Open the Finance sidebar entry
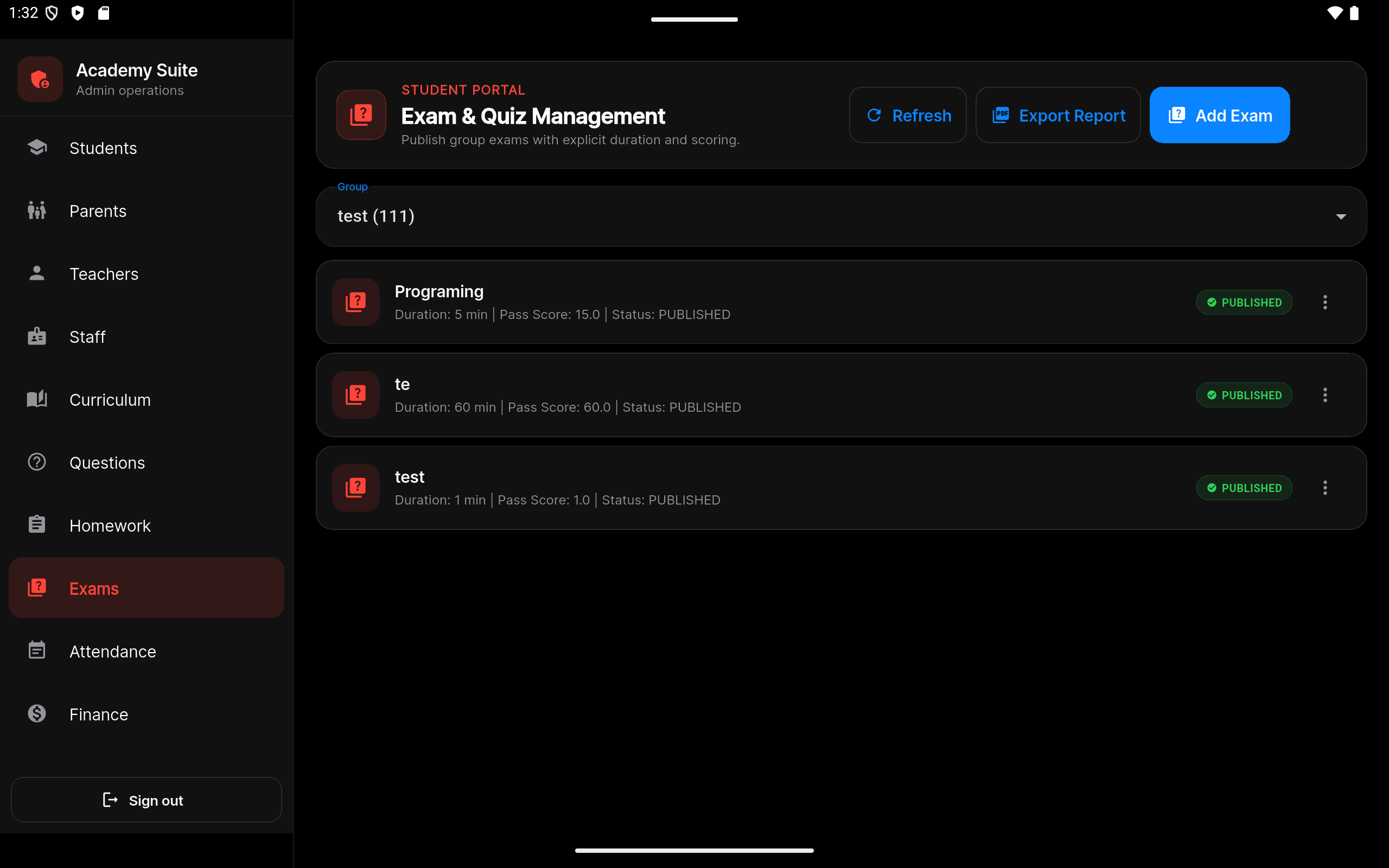1389x868 pixels. 146,714
